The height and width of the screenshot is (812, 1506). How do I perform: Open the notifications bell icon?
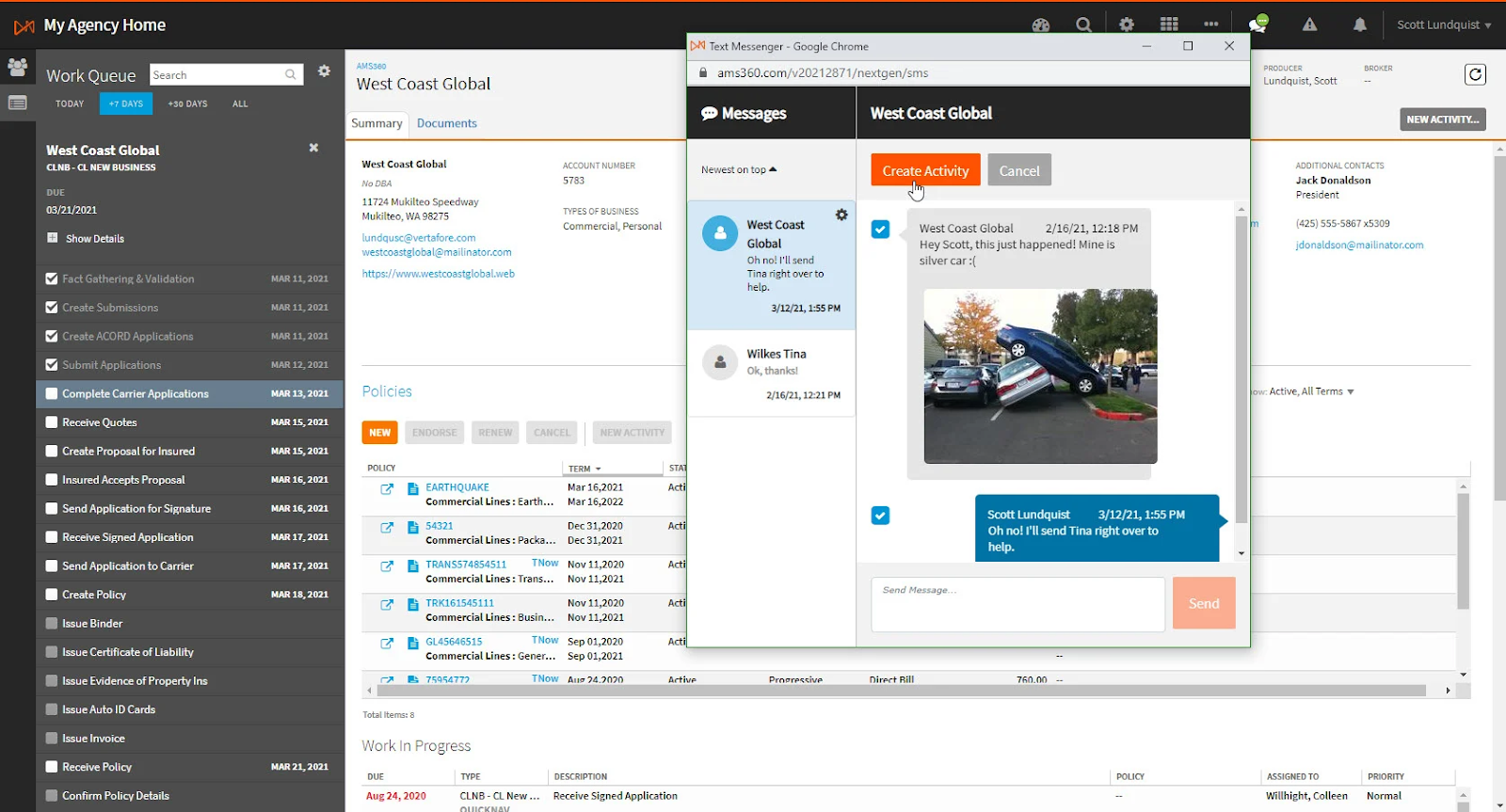[1359, 24]
